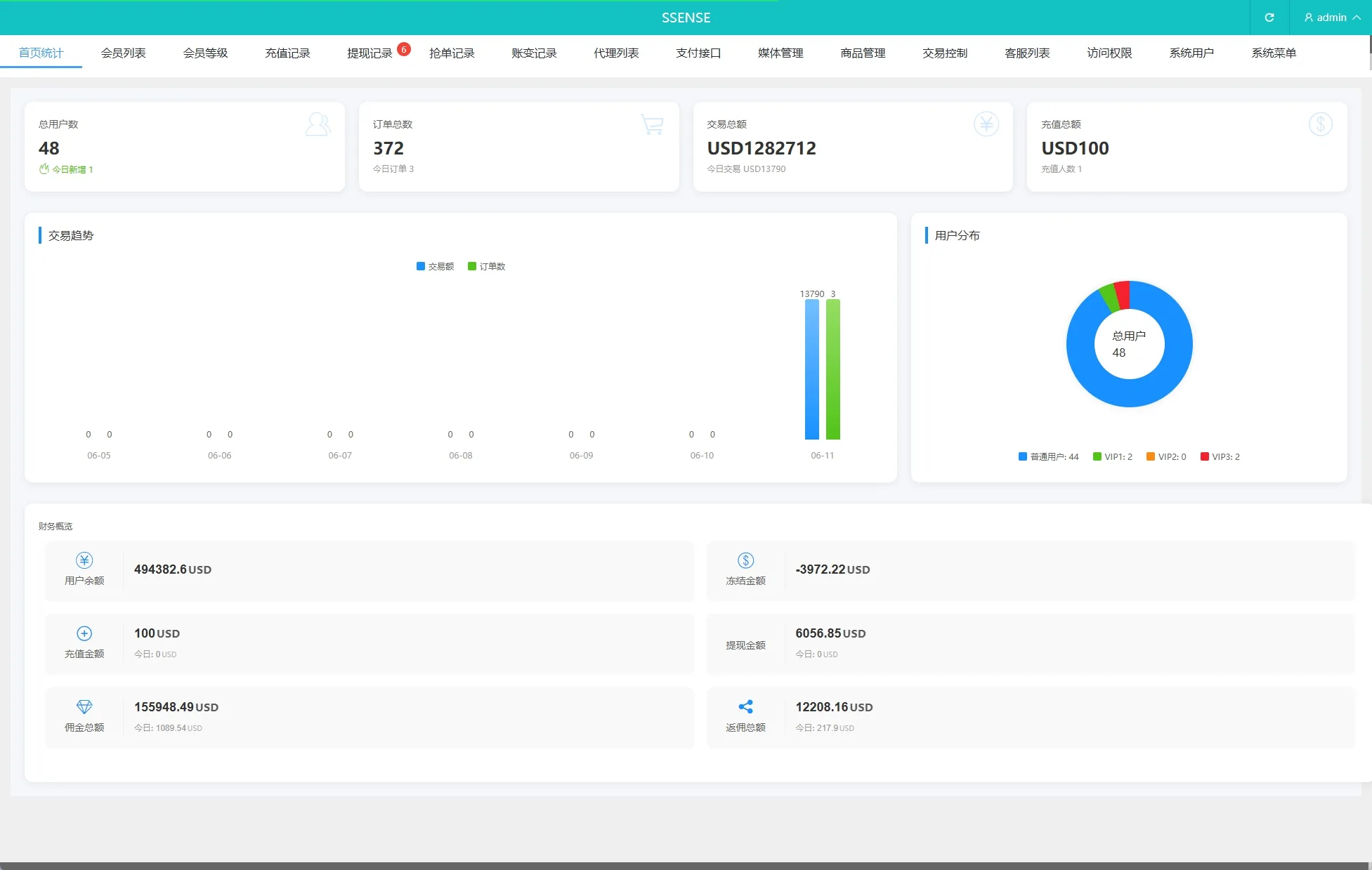
Task: Click the dollar icon on 充值总额 card
Action: click(1320, 124)
